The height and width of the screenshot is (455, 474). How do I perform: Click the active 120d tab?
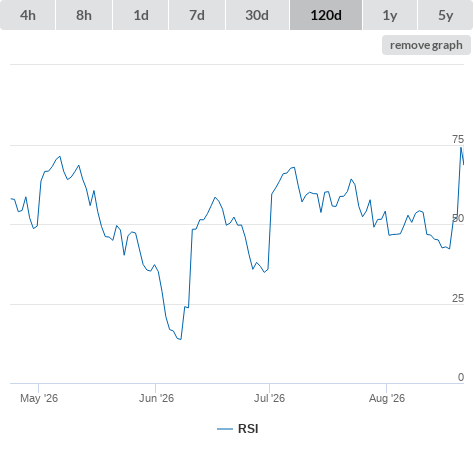point(326,15)
